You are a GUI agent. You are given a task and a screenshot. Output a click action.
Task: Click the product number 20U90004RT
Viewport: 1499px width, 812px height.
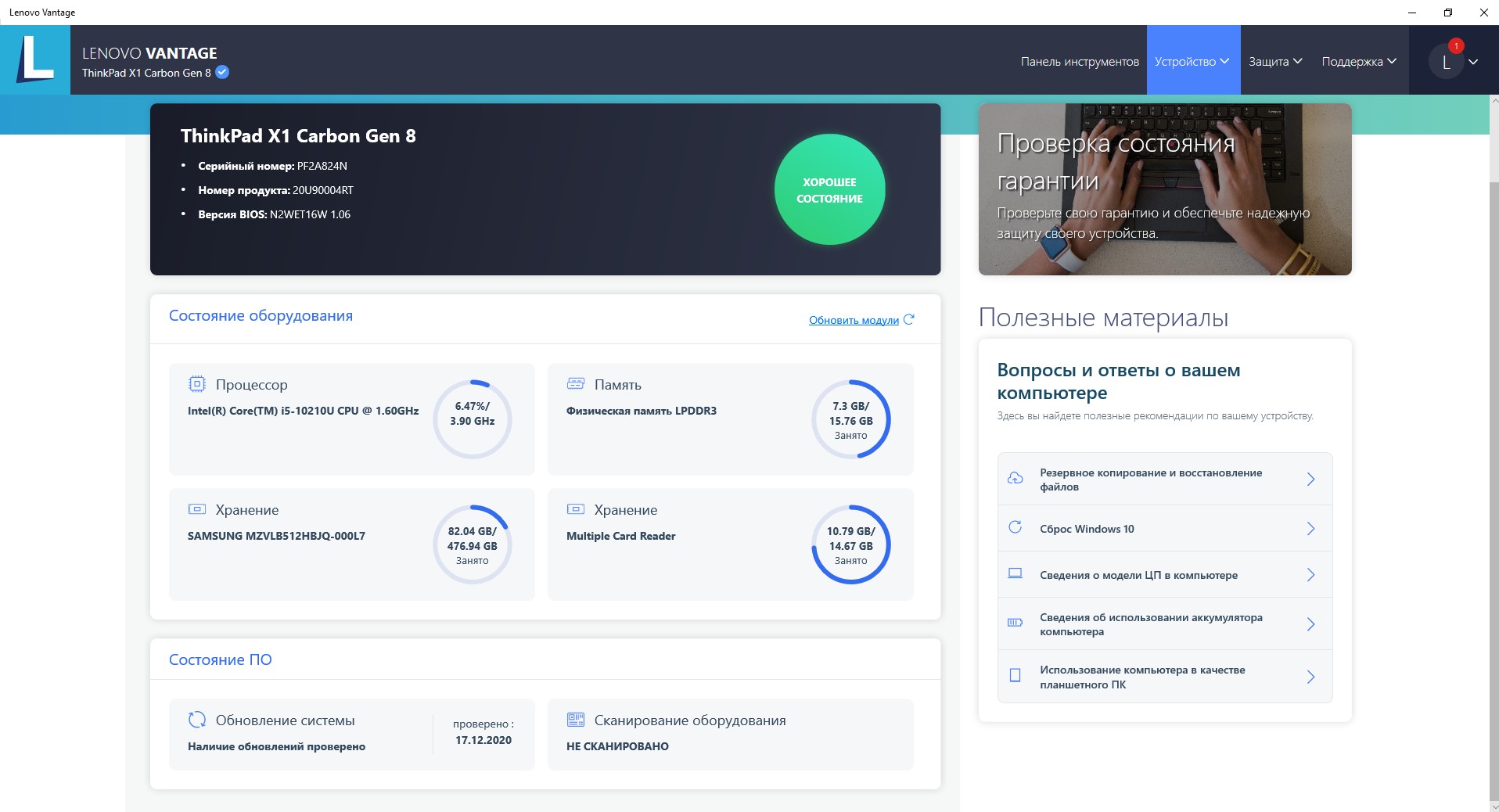click(x=323, y=190)
